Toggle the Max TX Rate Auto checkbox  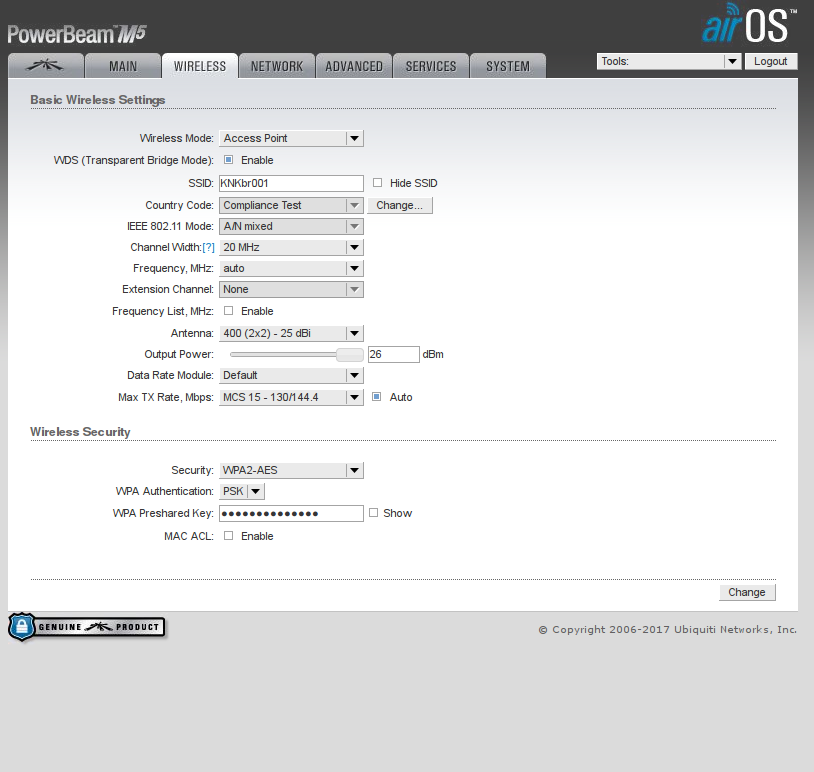pyautogui.click(x=377, y=397)
